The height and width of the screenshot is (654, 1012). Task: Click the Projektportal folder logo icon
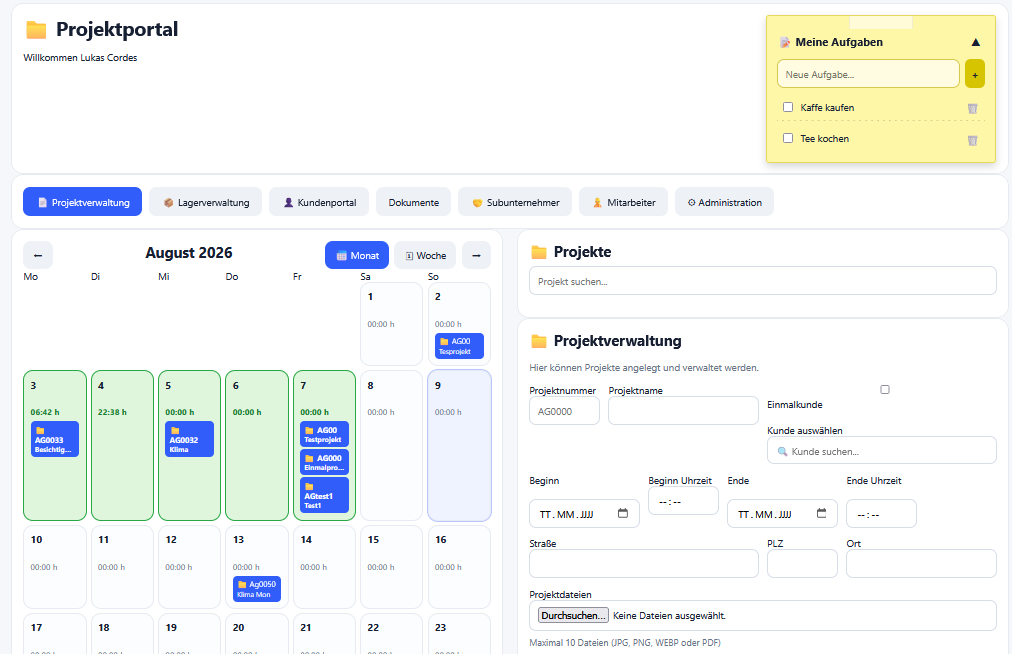tap(36, 30)
